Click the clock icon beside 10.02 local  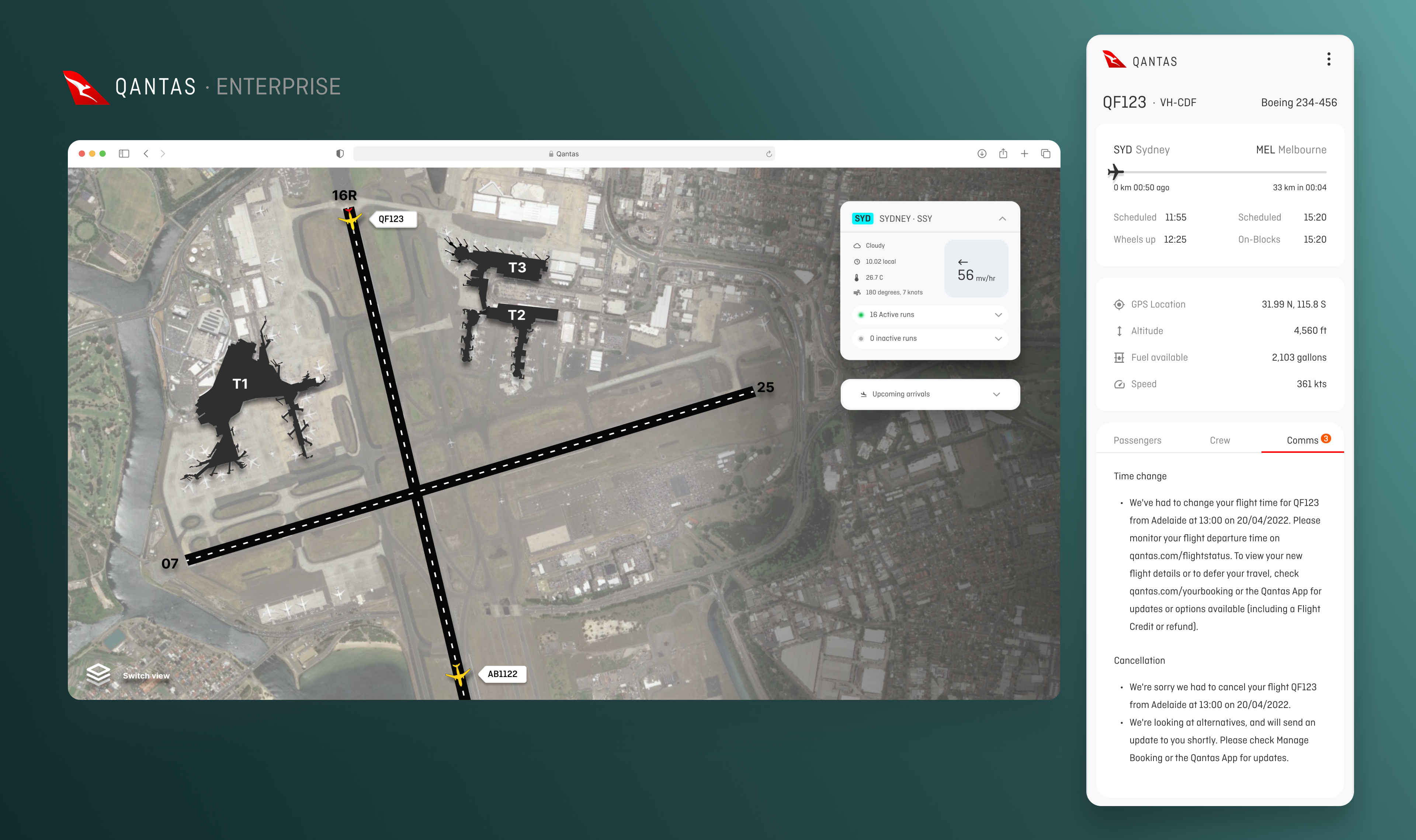coord(857,261)
